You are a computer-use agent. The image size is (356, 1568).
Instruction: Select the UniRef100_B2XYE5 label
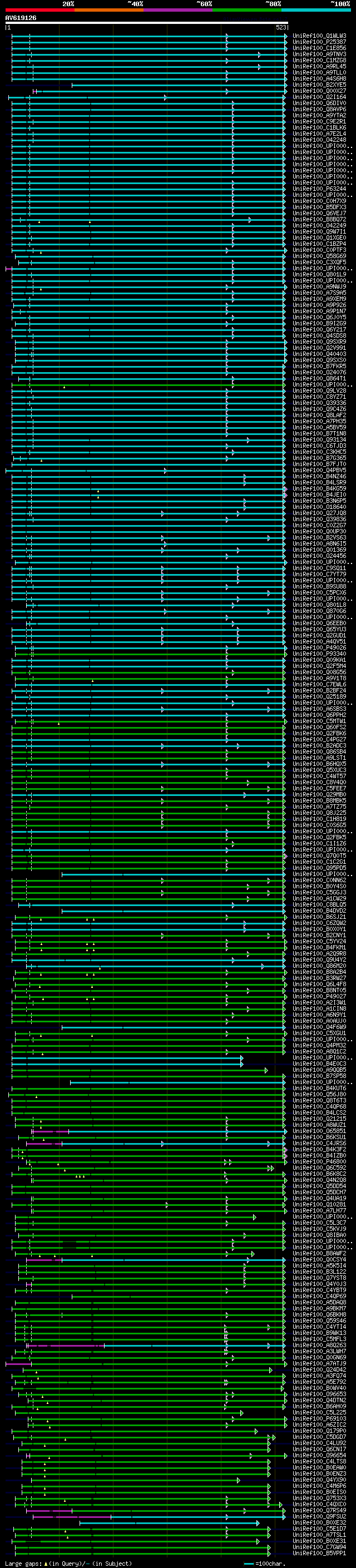[319, 85]
